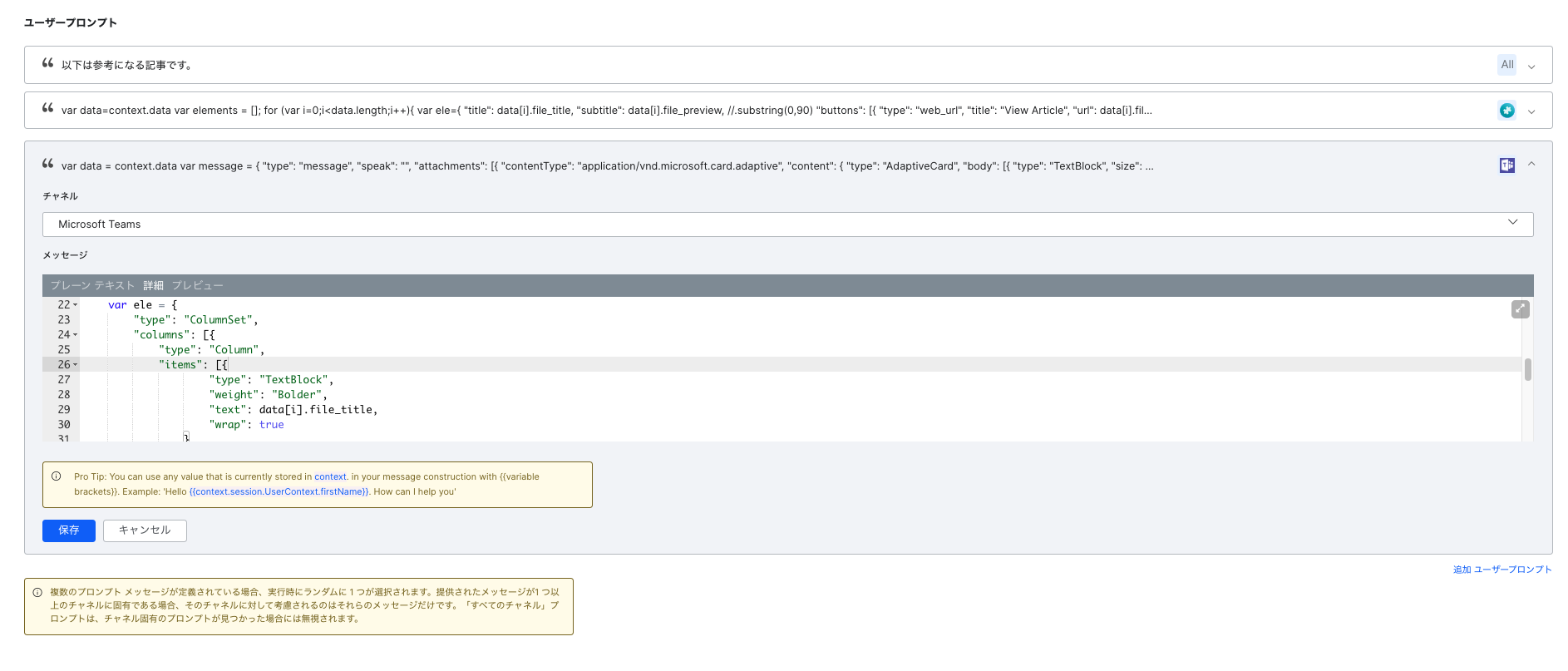The image size is (1568, 671).
Task: Click the メッセージ label
Action: [65, 255]
